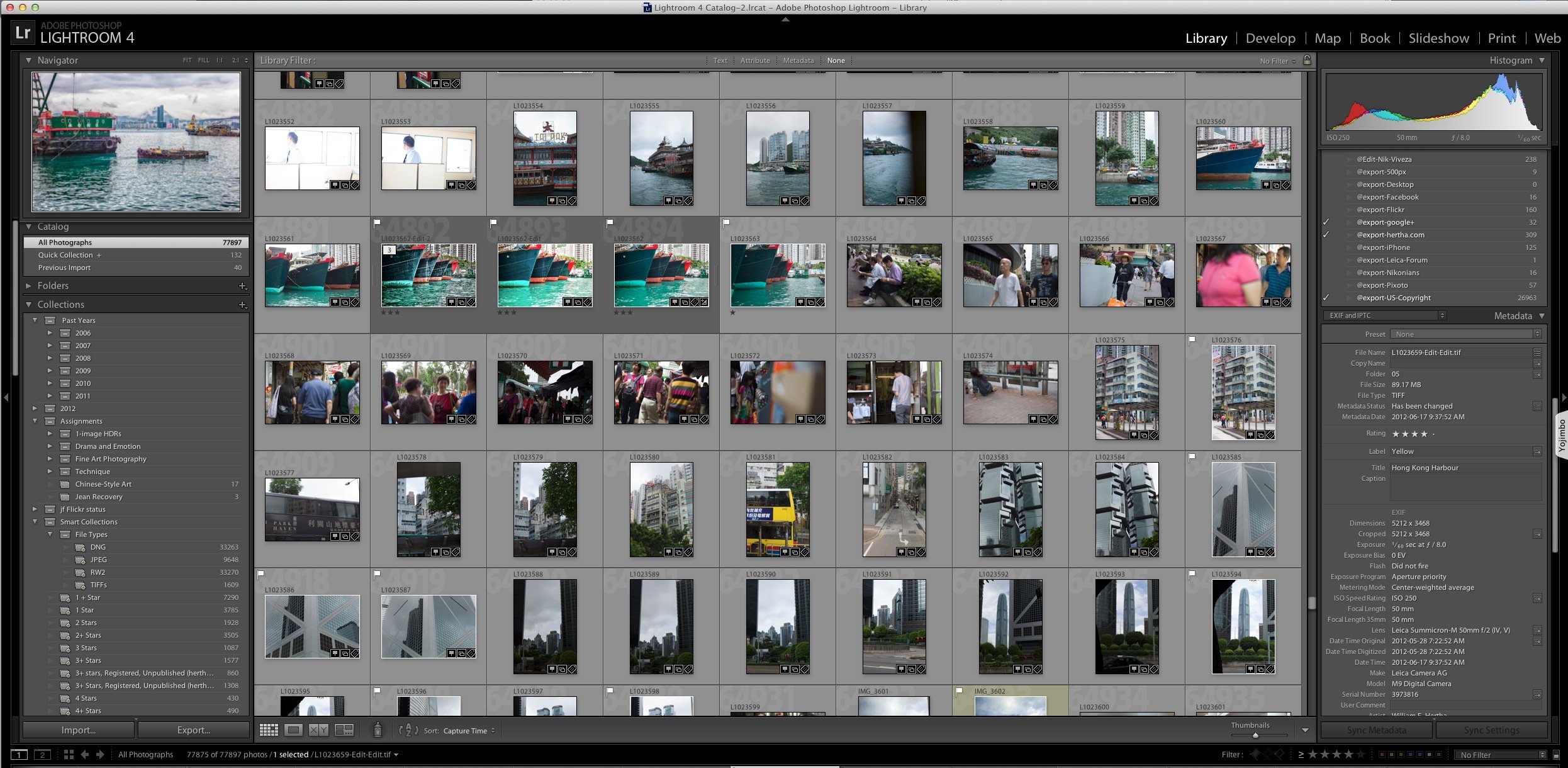Viewport: 1568px width, 768px height.
Task: Click filter by flagged status icon
Action: coord(1255,754)
